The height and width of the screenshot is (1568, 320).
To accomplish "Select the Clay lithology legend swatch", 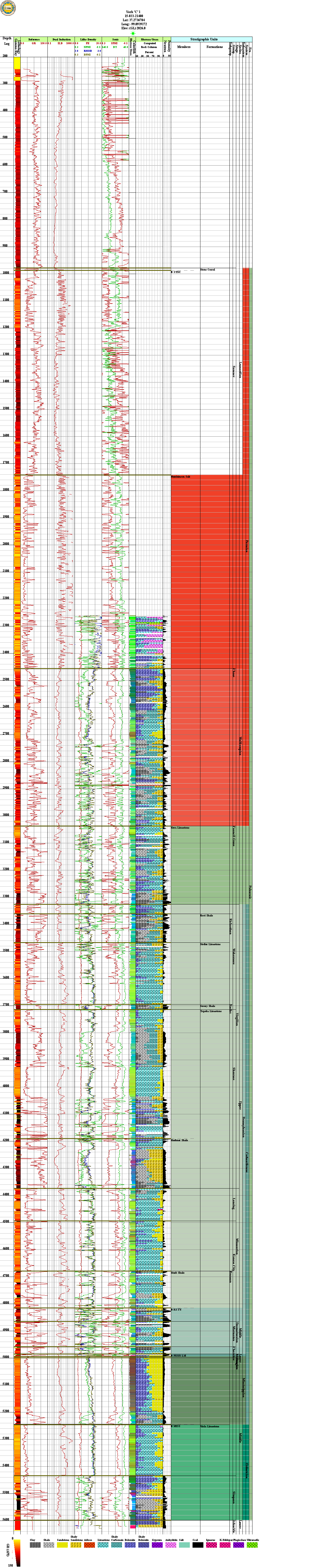I will (x=35, y=1546).
